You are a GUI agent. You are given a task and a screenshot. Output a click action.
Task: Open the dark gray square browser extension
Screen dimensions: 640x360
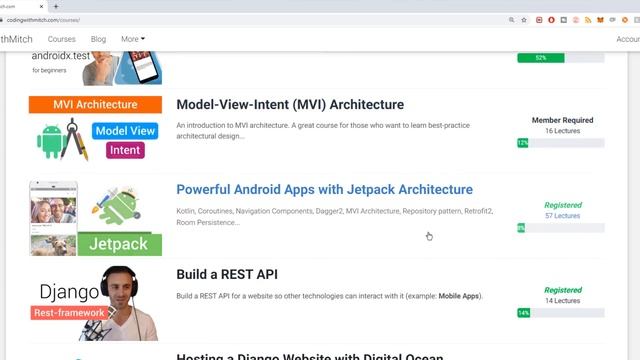(564, 20)
